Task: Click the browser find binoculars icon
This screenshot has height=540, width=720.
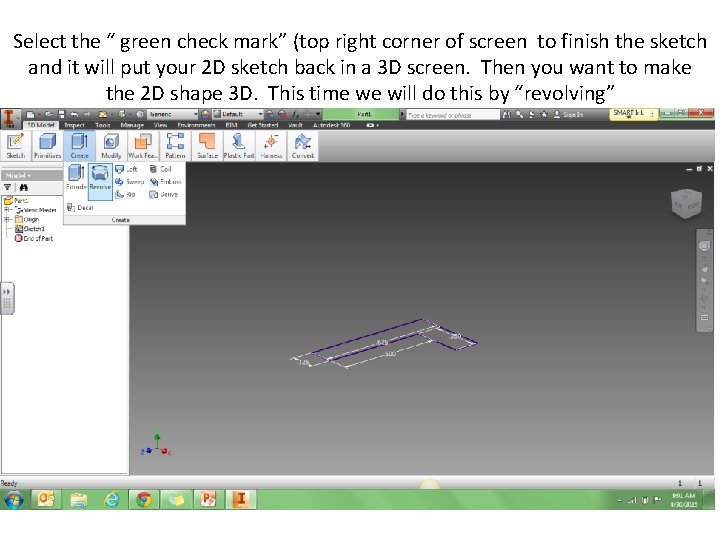Action: coord(23,187)
